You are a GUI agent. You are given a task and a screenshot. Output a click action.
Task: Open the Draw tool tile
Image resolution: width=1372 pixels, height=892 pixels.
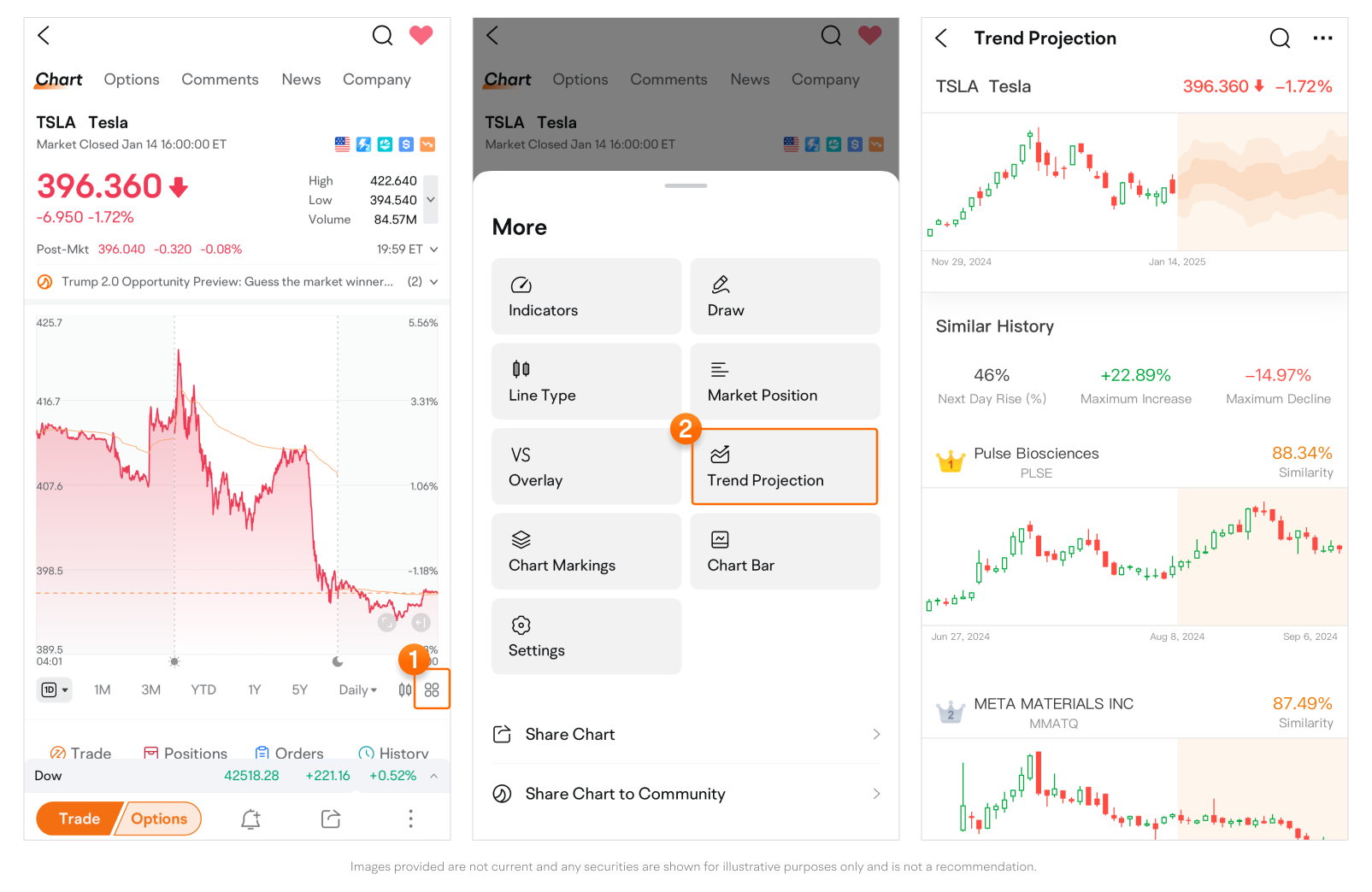coord(785,296)
